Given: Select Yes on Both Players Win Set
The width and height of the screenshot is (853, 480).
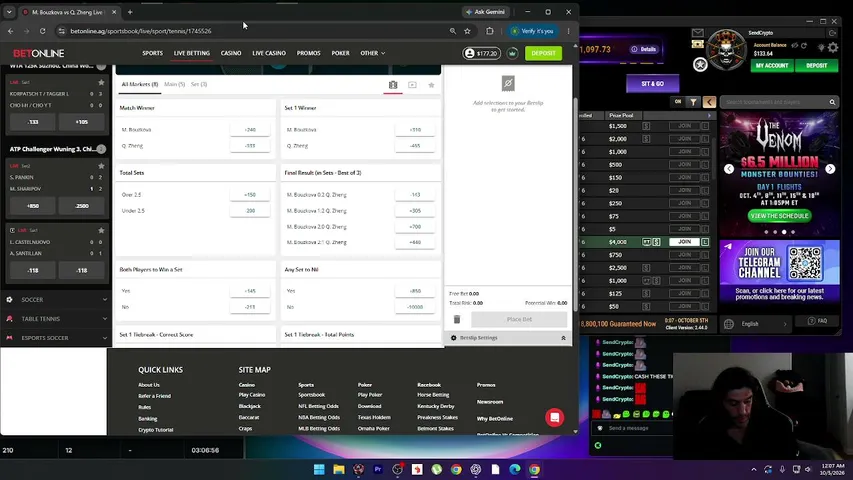Looking at the screenshot, I should coord(250,291).
